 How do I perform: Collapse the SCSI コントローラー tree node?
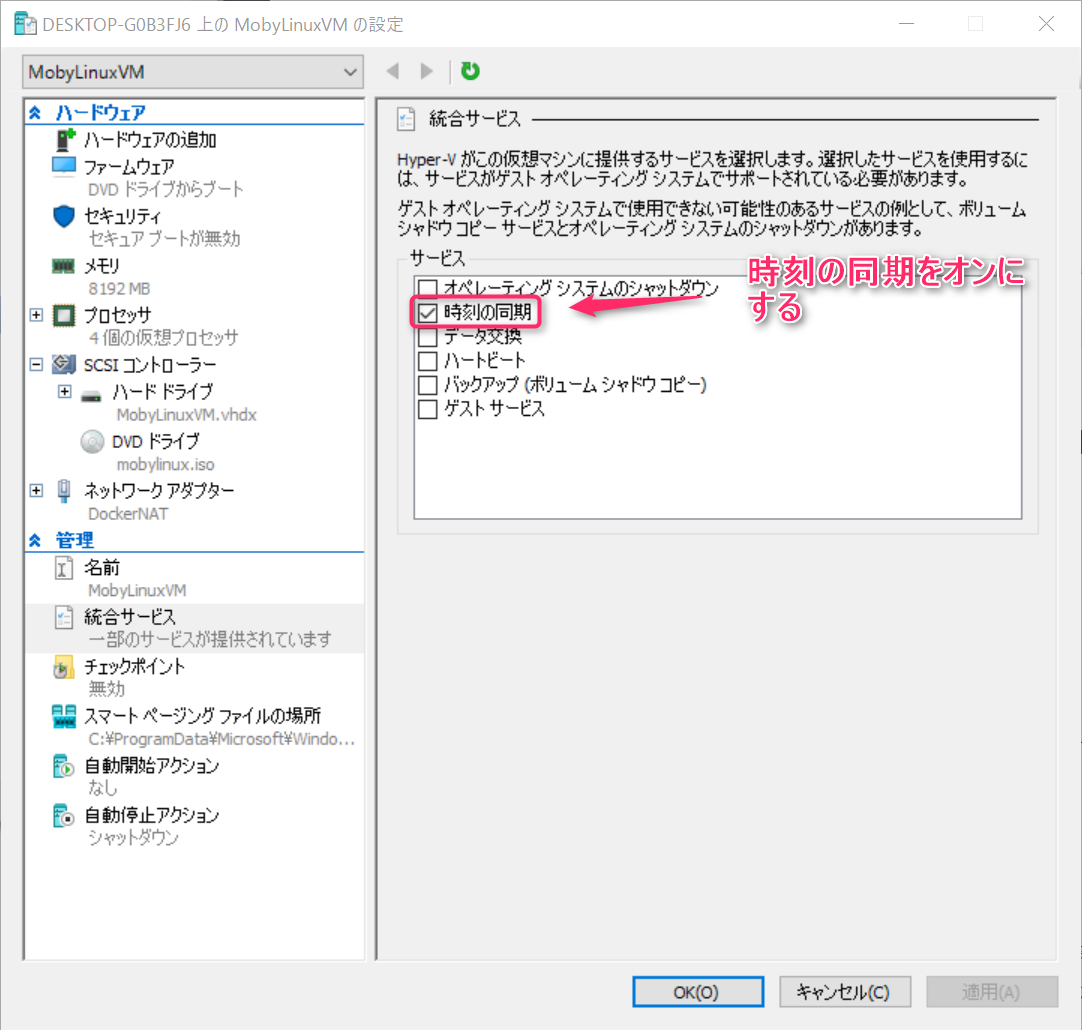(37, 364)
